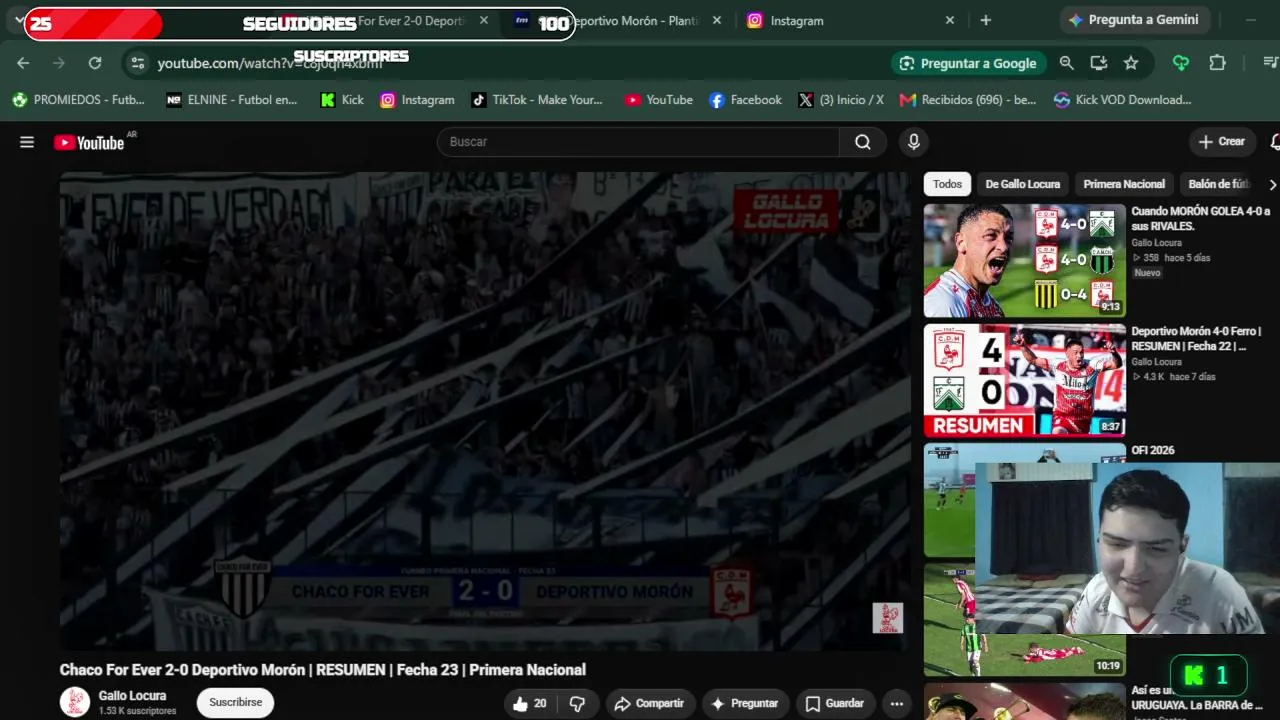Viewport: 1280px width, 720px height.
Task: Open Gallo Locura channel avatar
Action: tap(75, 702)
